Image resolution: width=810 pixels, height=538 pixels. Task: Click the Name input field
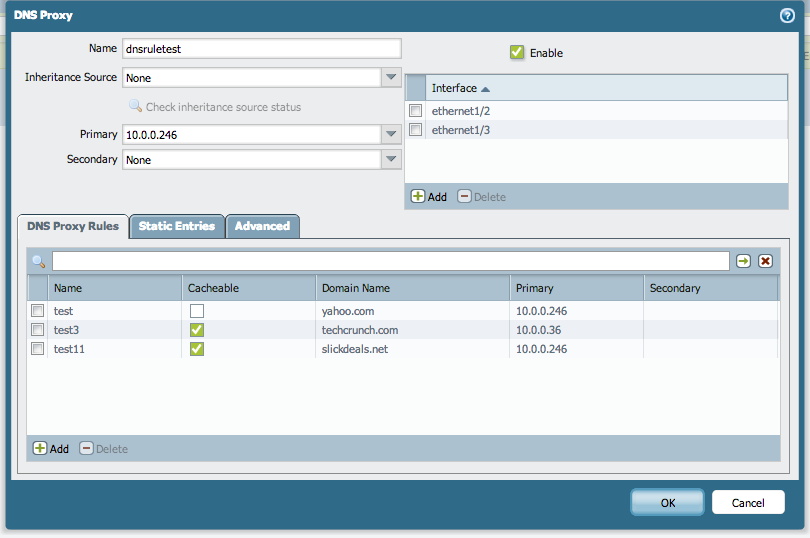(x=260, y=48)
